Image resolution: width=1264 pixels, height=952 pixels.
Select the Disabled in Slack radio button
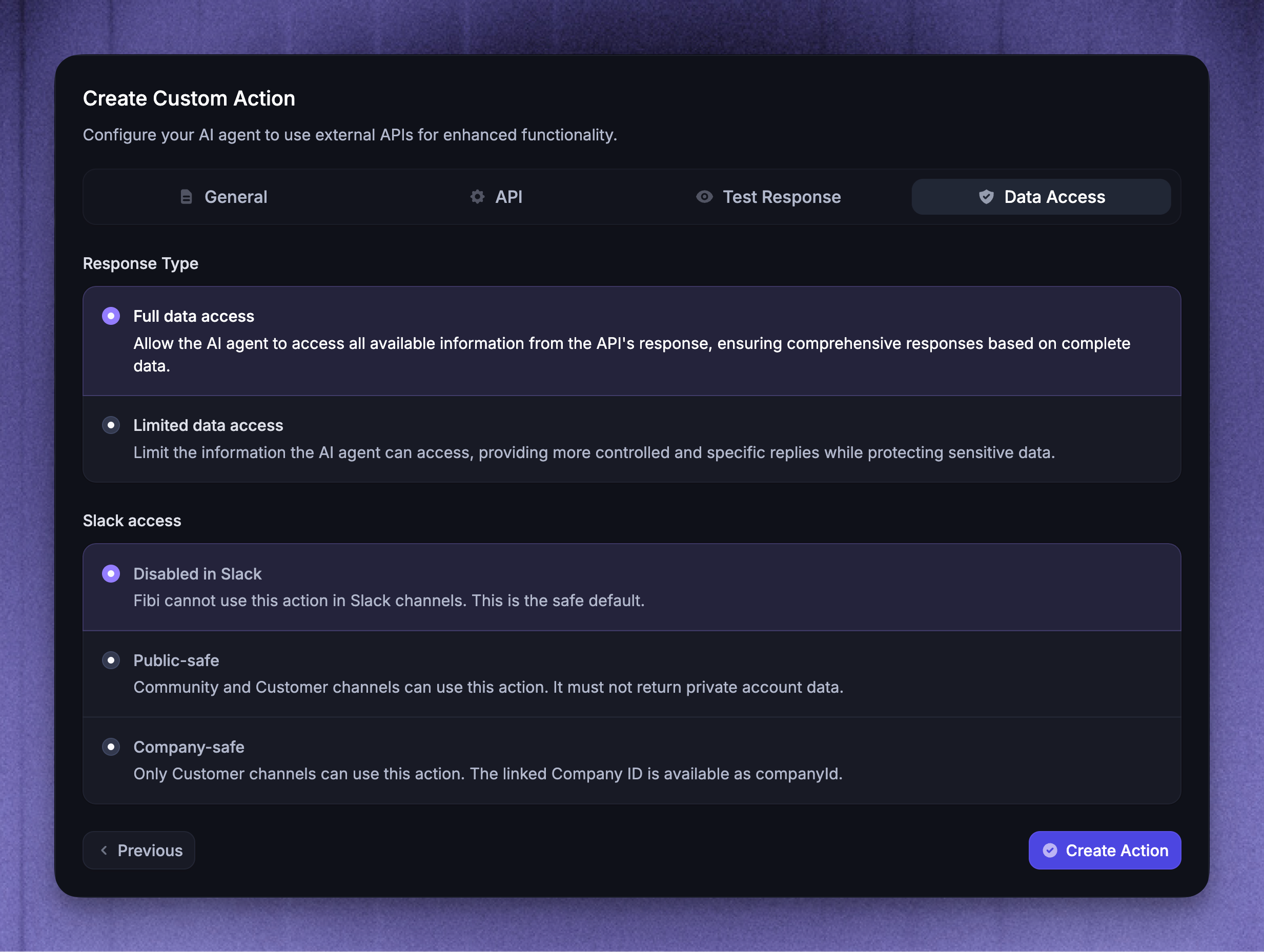(111, 573)
